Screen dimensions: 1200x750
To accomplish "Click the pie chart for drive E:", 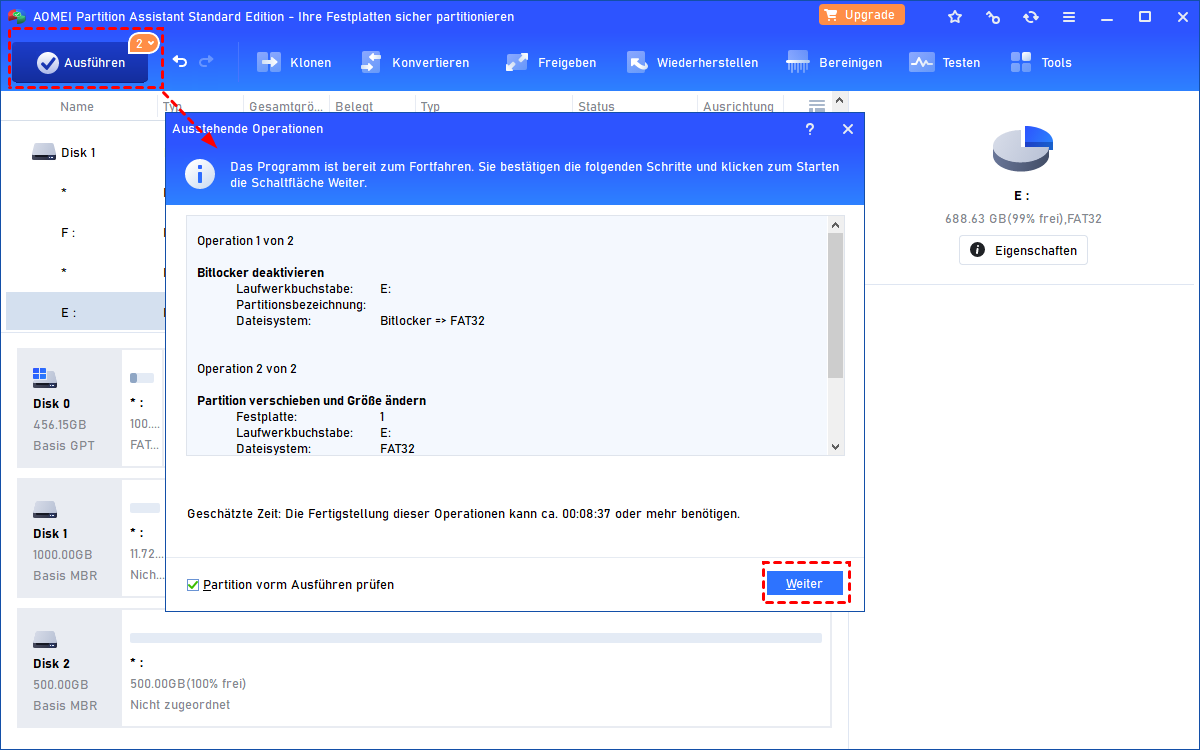I will (1023, 149).
